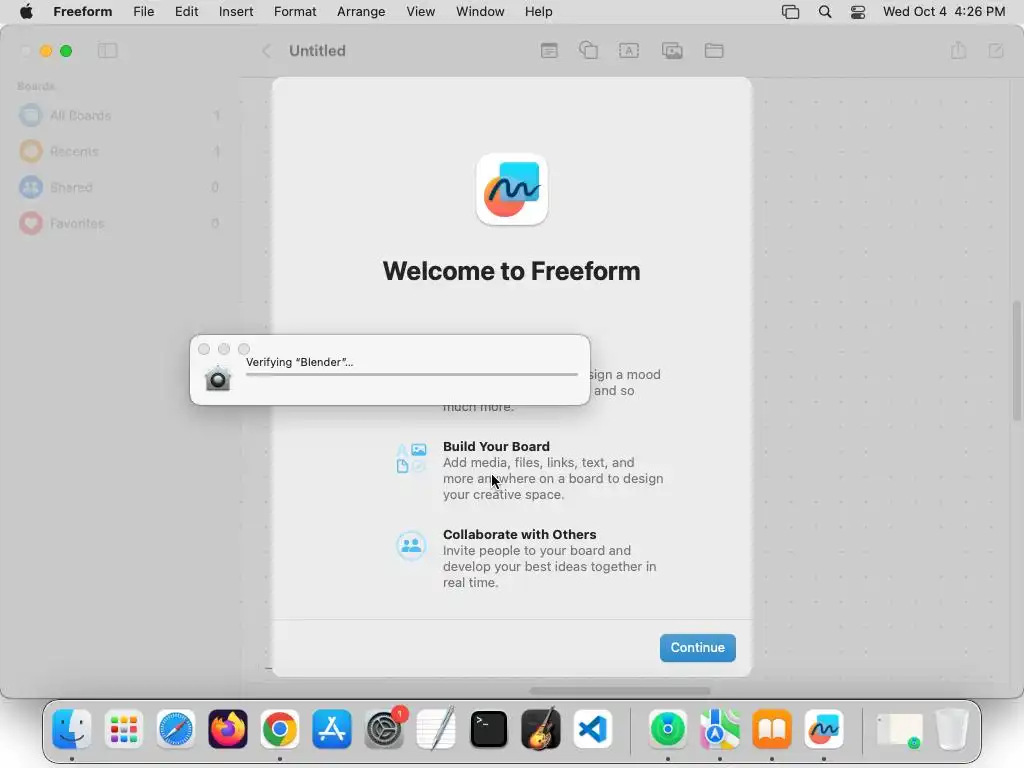Insert photos or media from toolbar
This screenshot has width=1024, height=768.
(x=672, y=50)
